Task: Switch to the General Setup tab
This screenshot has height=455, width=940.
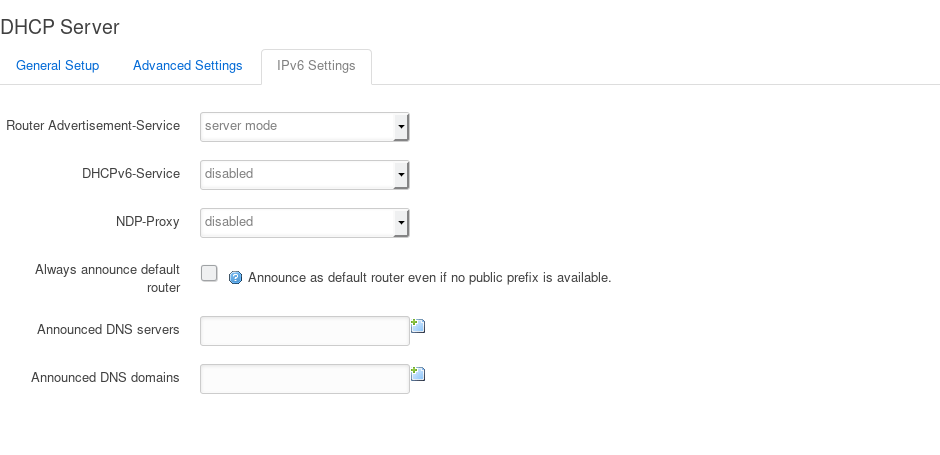Action: (58, 65)
